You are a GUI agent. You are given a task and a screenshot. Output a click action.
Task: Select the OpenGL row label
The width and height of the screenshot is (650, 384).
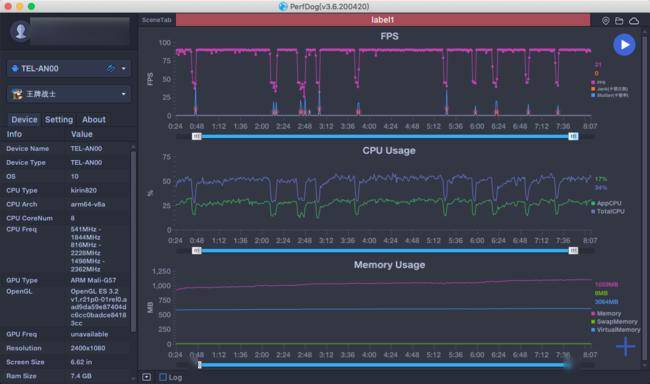click(19, 291)
